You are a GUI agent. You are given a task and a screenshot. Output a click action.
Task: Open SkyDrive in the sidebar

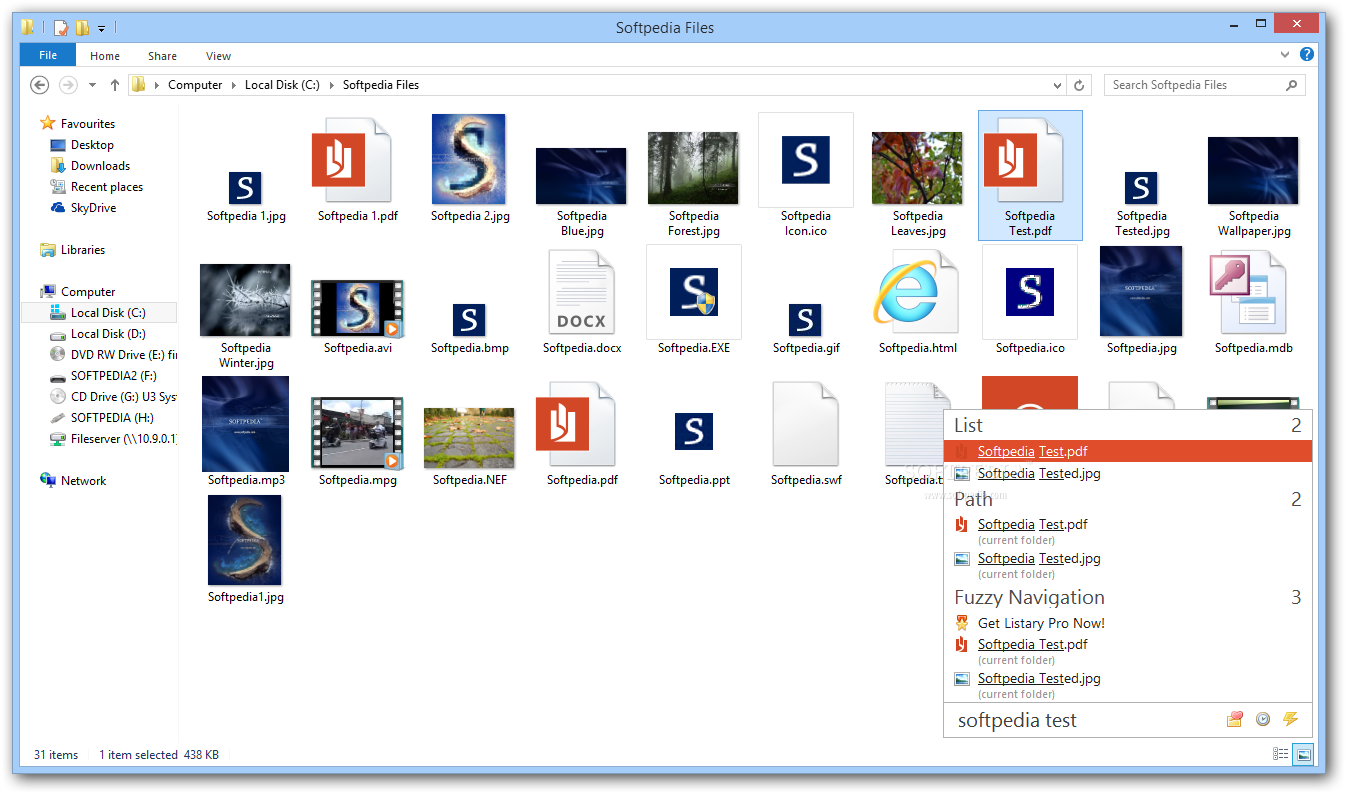(83, 208)
